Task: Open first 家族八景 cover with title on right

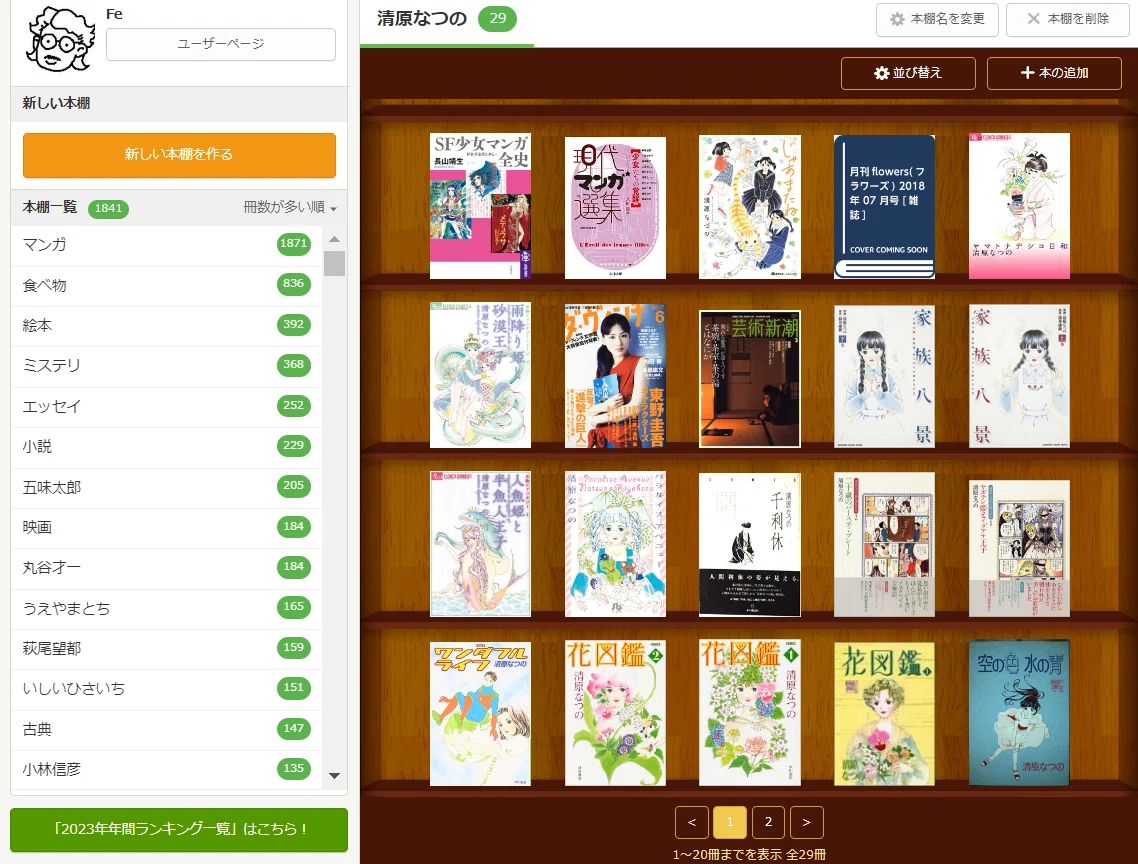Action: coord(885,377)
